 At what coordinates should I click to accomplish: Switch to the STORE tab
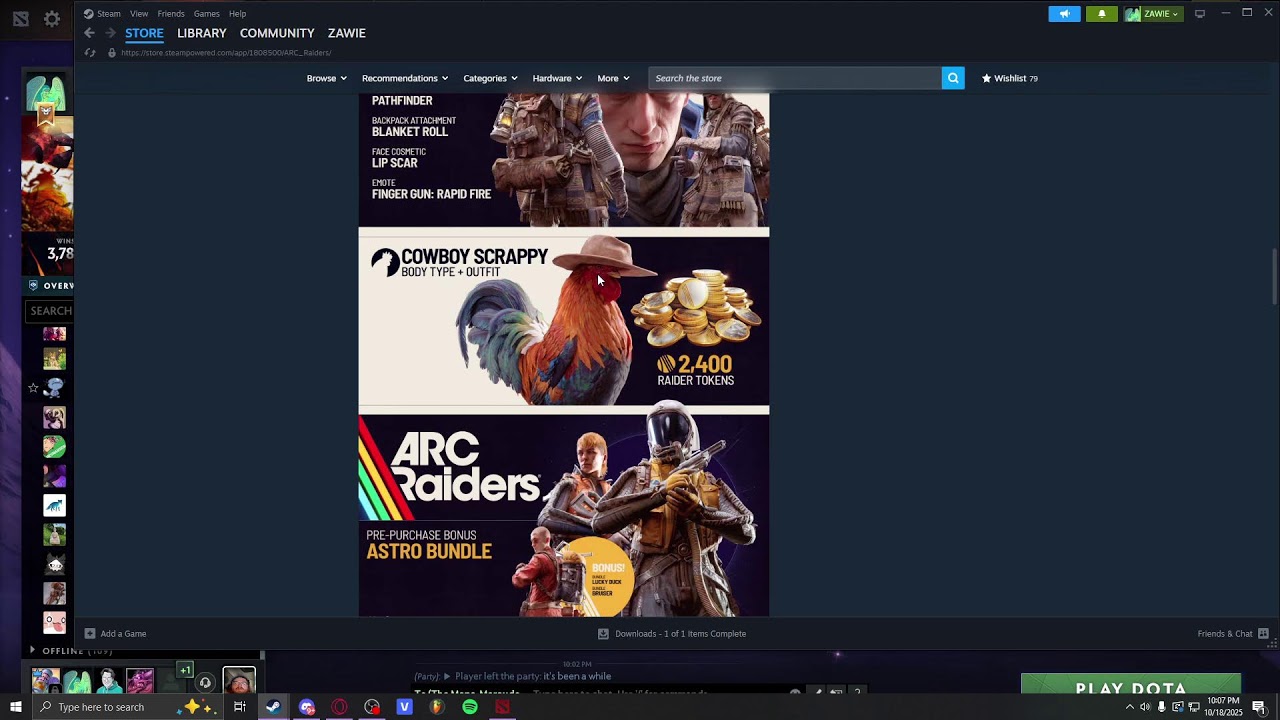pyautogui.click(x=144, y=33)
